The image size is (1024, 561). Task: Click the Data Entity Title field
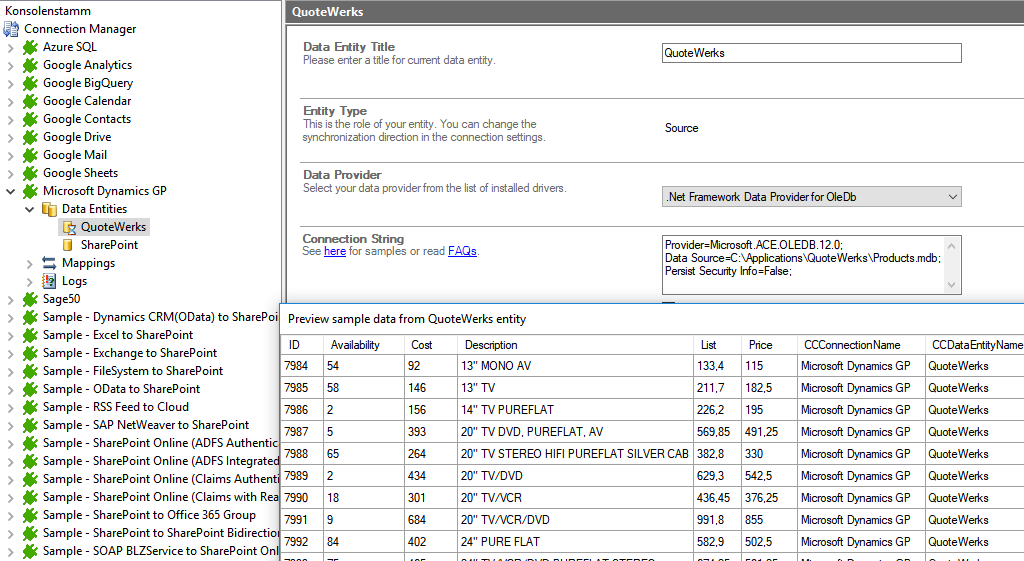[x=811, y=53]
